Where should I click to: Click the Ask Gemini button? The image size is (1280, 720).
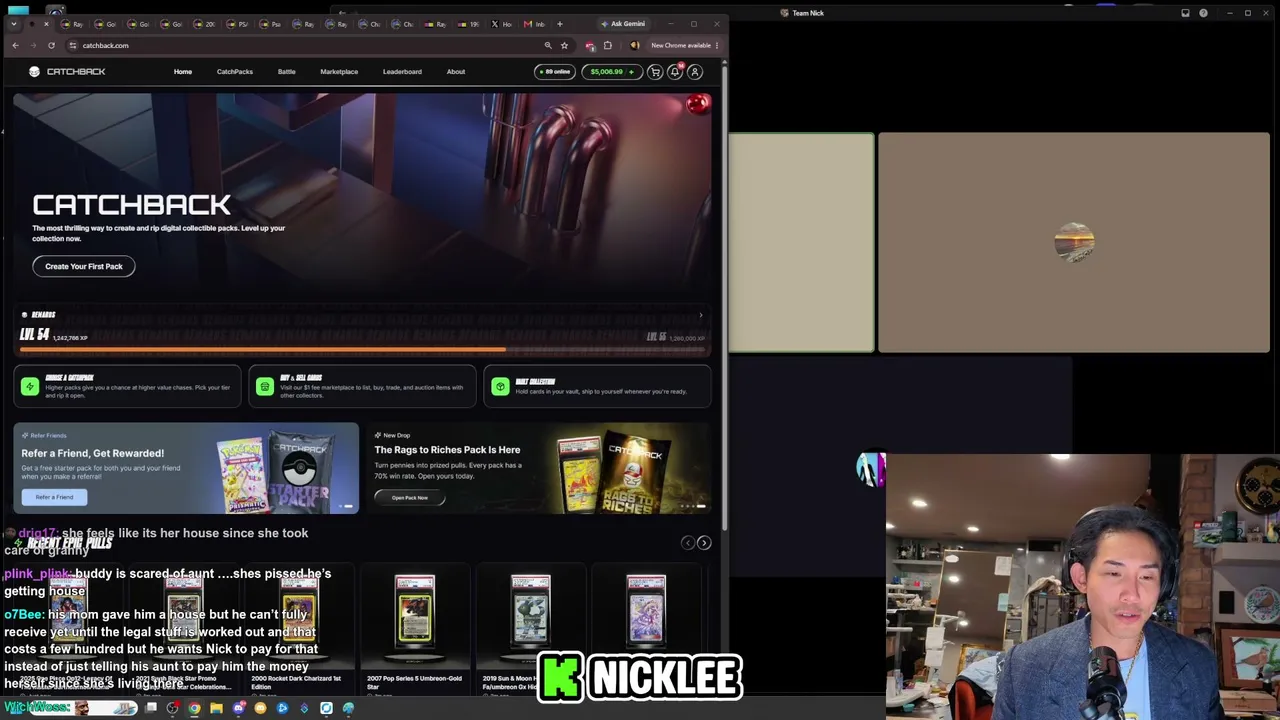click(x=623, y=24)
